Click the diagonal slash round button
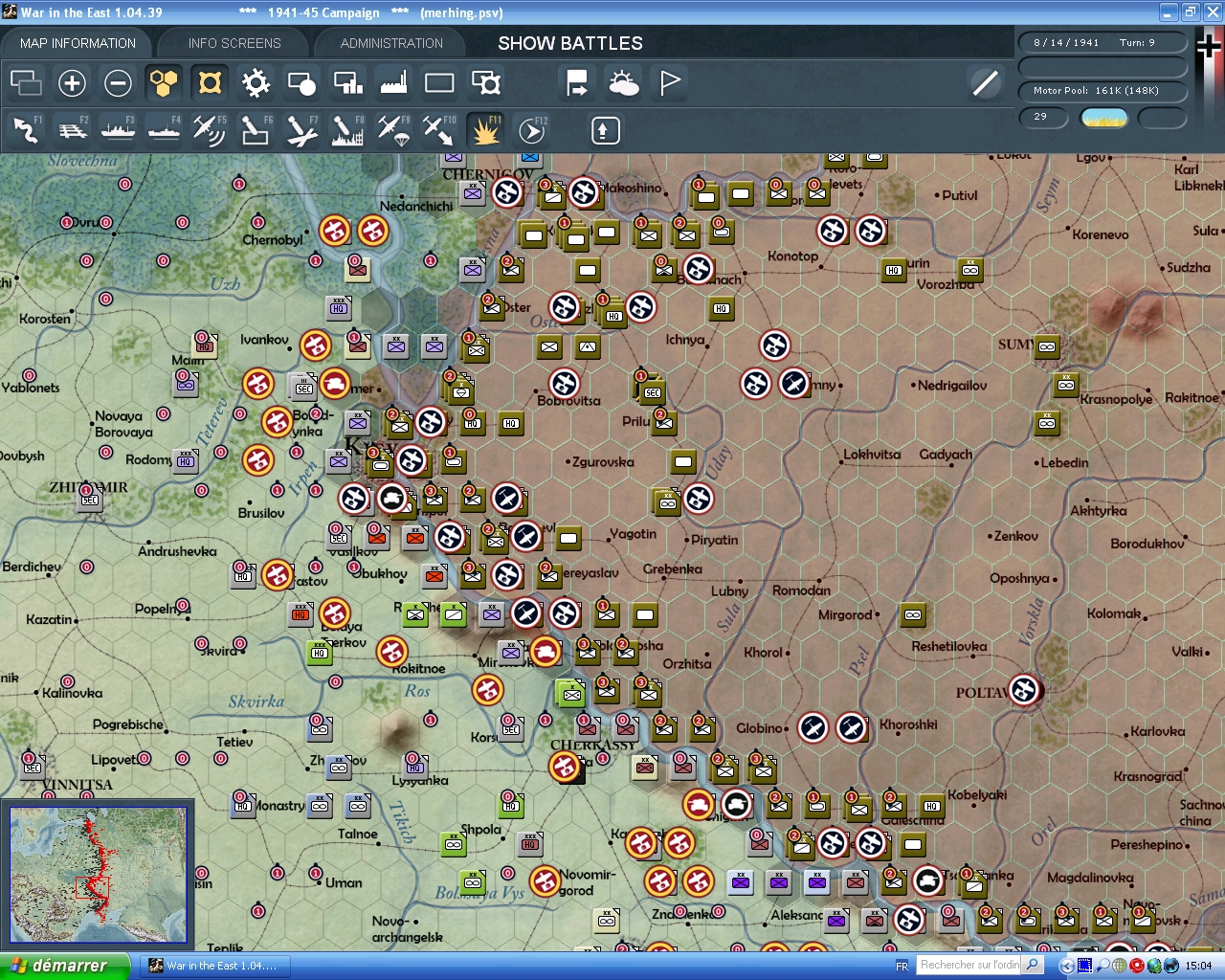The height and width of the screenshot is (980, 1225). pyautogui.click(x=985, y=83)
